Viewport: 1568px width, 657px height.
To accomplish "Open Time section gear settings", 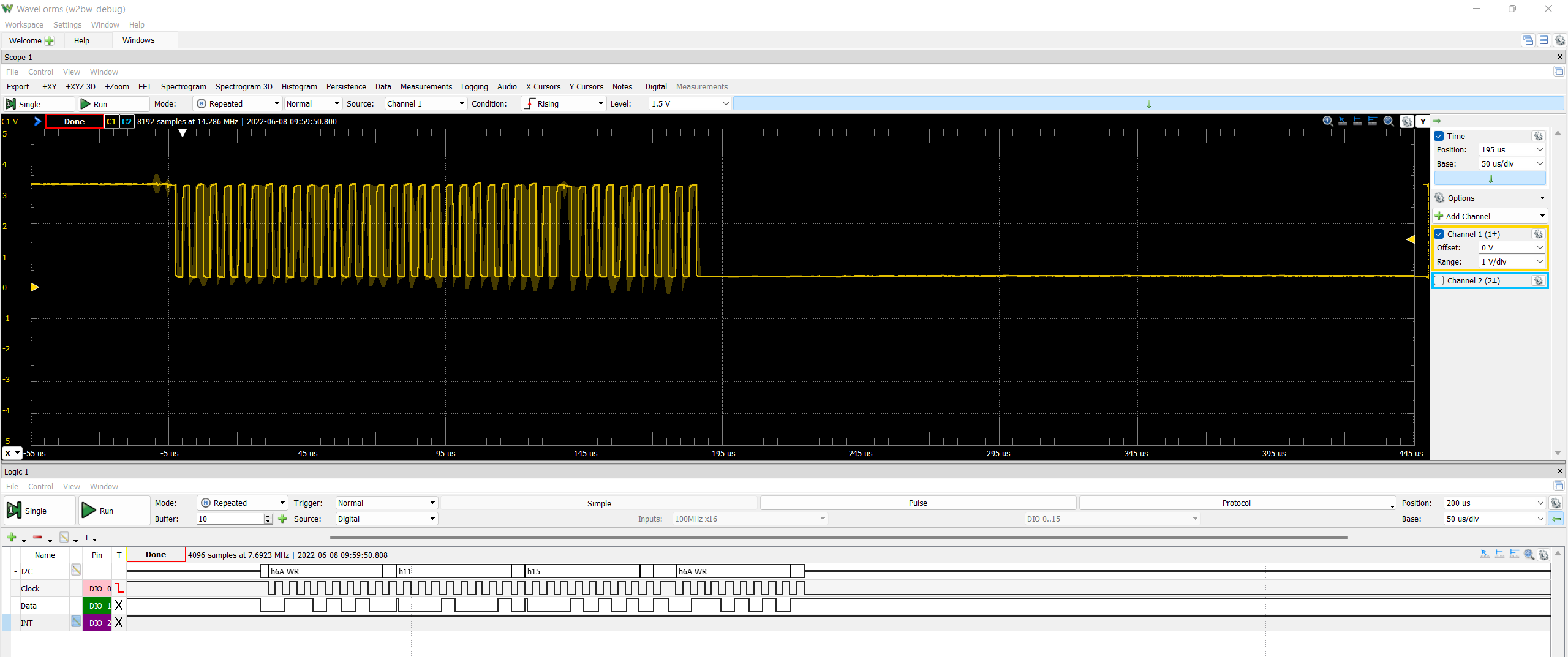I will coord(1538,136).
